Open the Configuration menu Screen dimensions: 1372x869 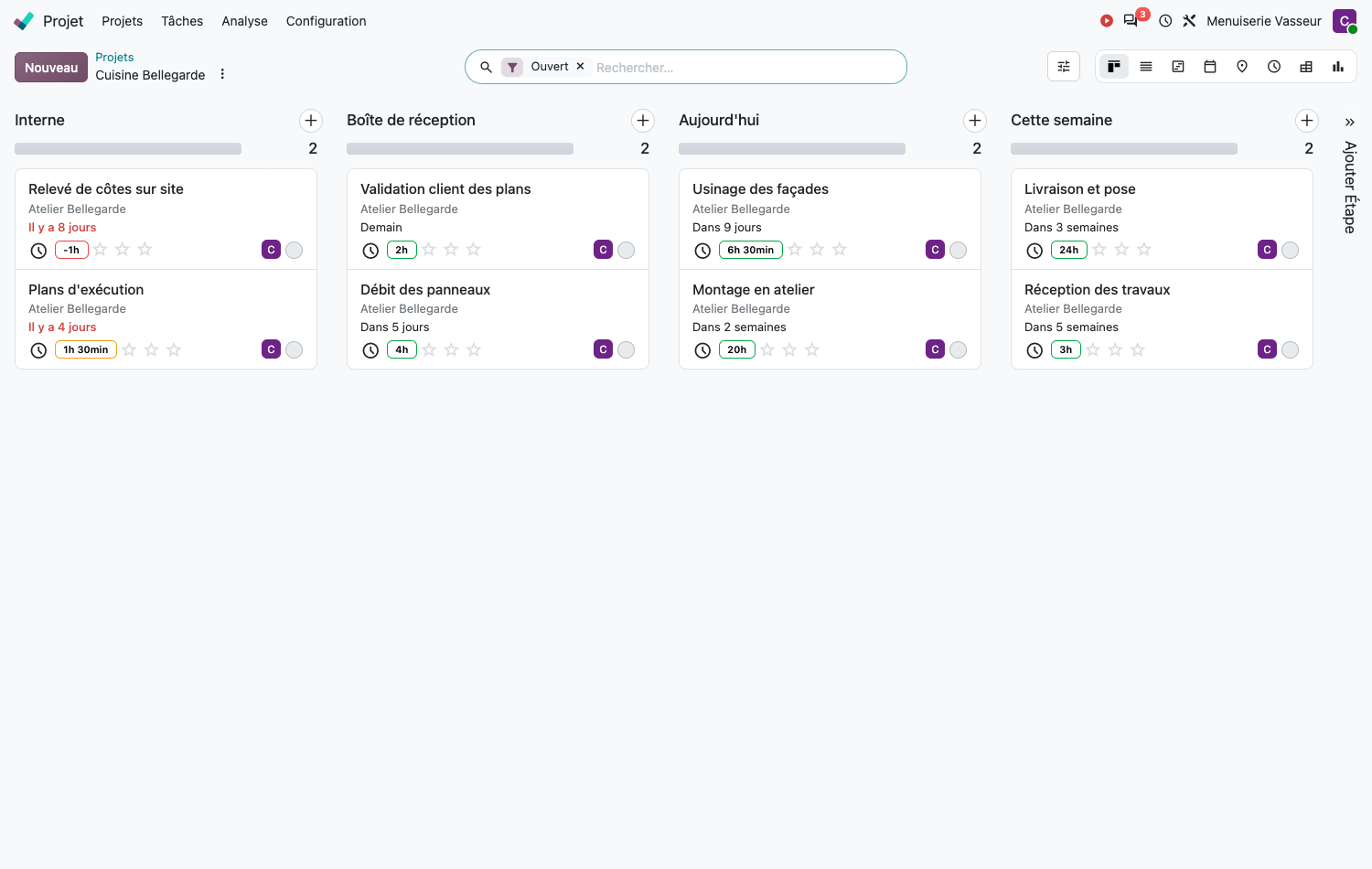327,21
